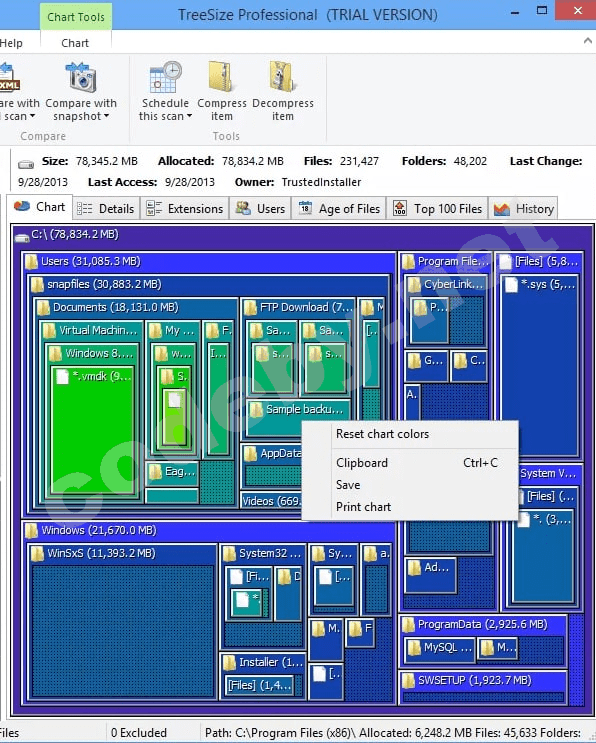
Task: Click the Schedule this scan calendar icon
Action: click(x=165, y=77)
